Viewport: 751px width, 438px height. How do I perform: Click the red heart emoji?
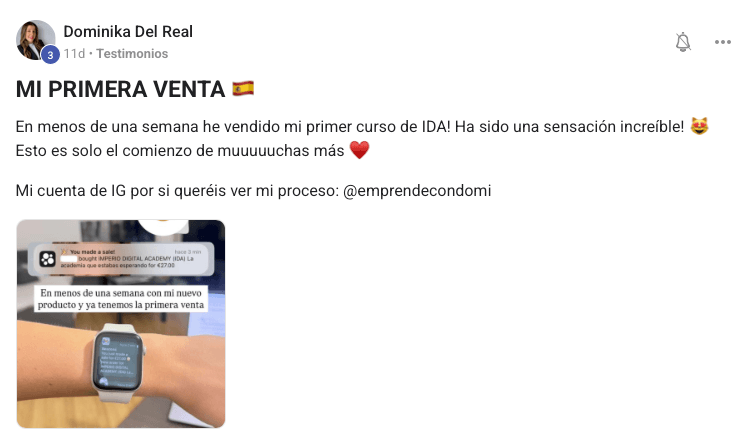click(x=359, y=150)
